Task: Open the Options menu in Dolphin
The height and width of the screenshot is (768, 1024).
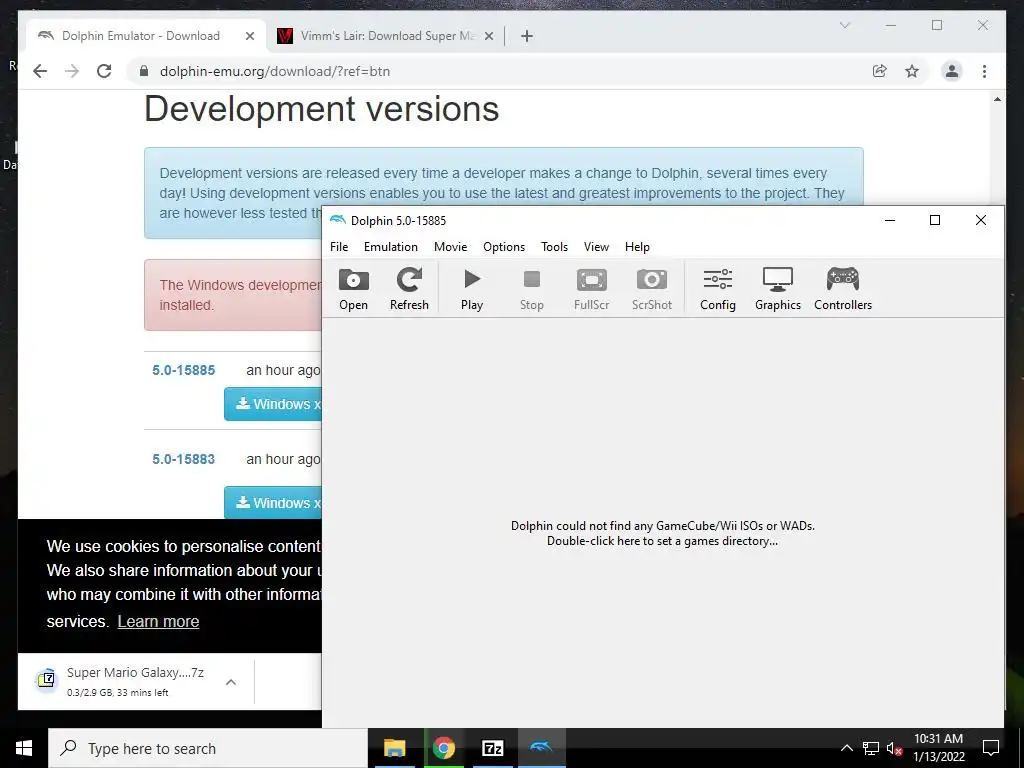Action: pos(504,247)
